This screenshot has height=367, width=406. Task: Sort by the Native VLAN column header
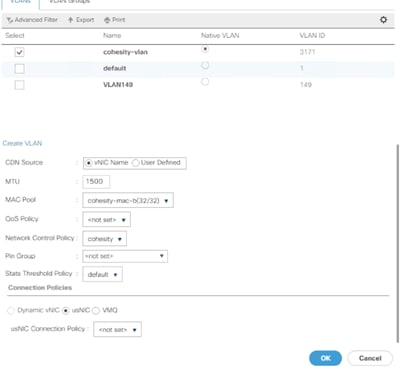(x=220, y=36)
